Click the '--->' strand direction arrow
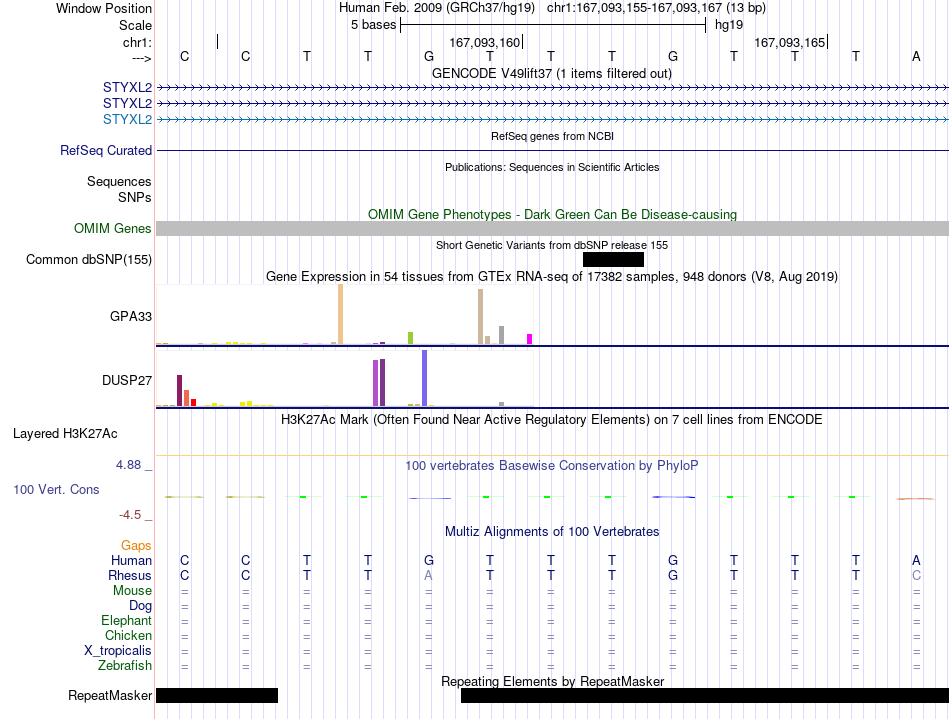The image size is (950, 719). pos(142,58)
